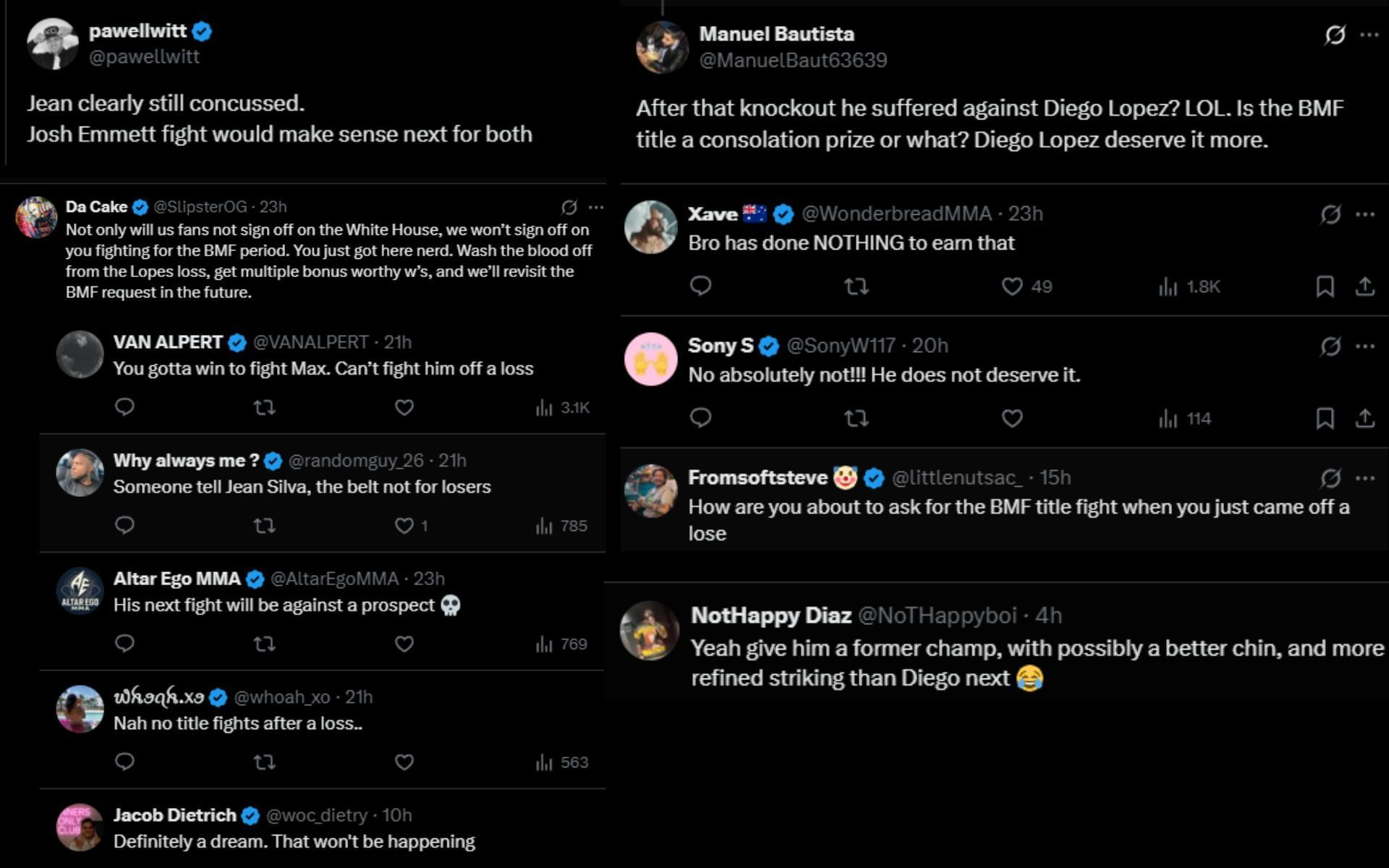Repost whoah.xo's reply
Screen dimensions: 1389x868
[x=264, y=762]
